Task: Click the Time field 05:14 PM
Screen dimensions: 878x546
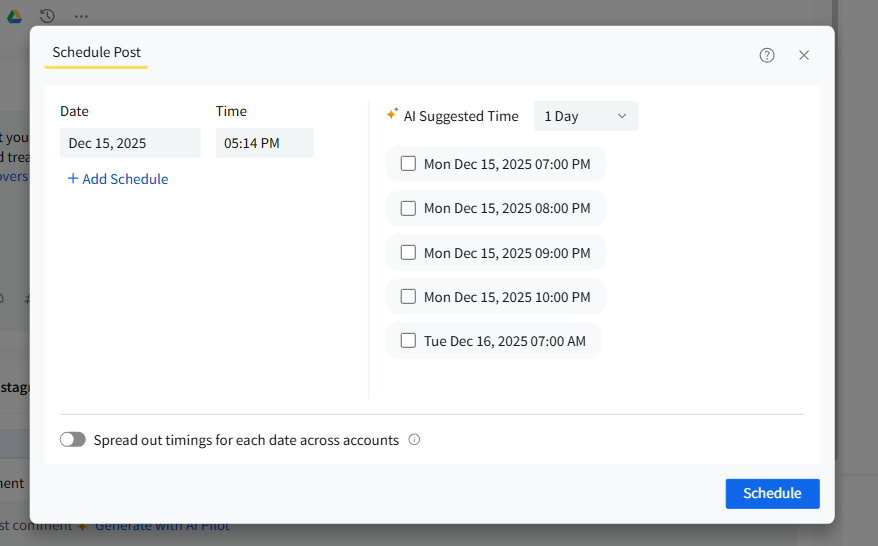Action: (x=264, y=143)
